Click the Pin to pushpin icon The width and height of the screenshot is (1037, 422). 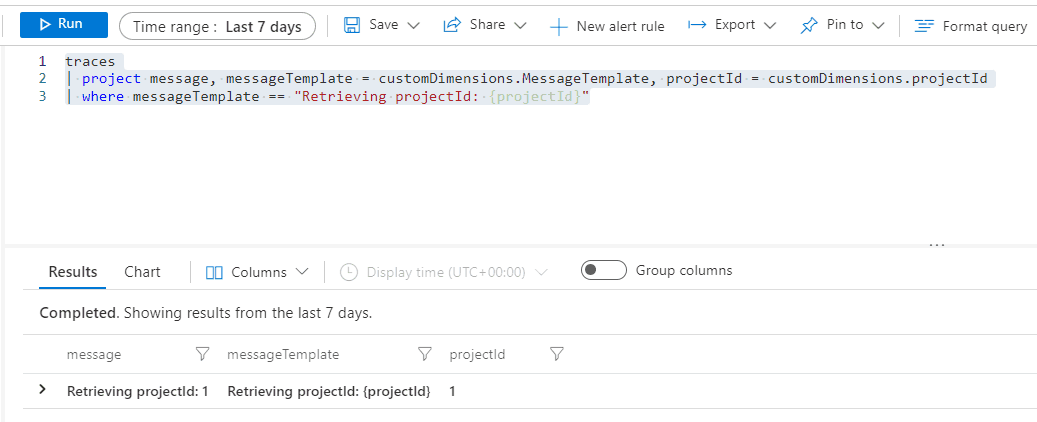[809, 25]
